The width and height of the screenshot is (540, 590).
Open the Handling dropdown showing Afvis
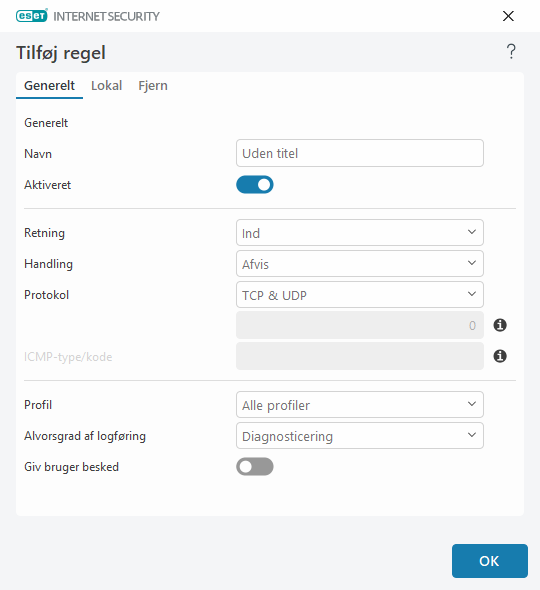[x=360, y=263]
